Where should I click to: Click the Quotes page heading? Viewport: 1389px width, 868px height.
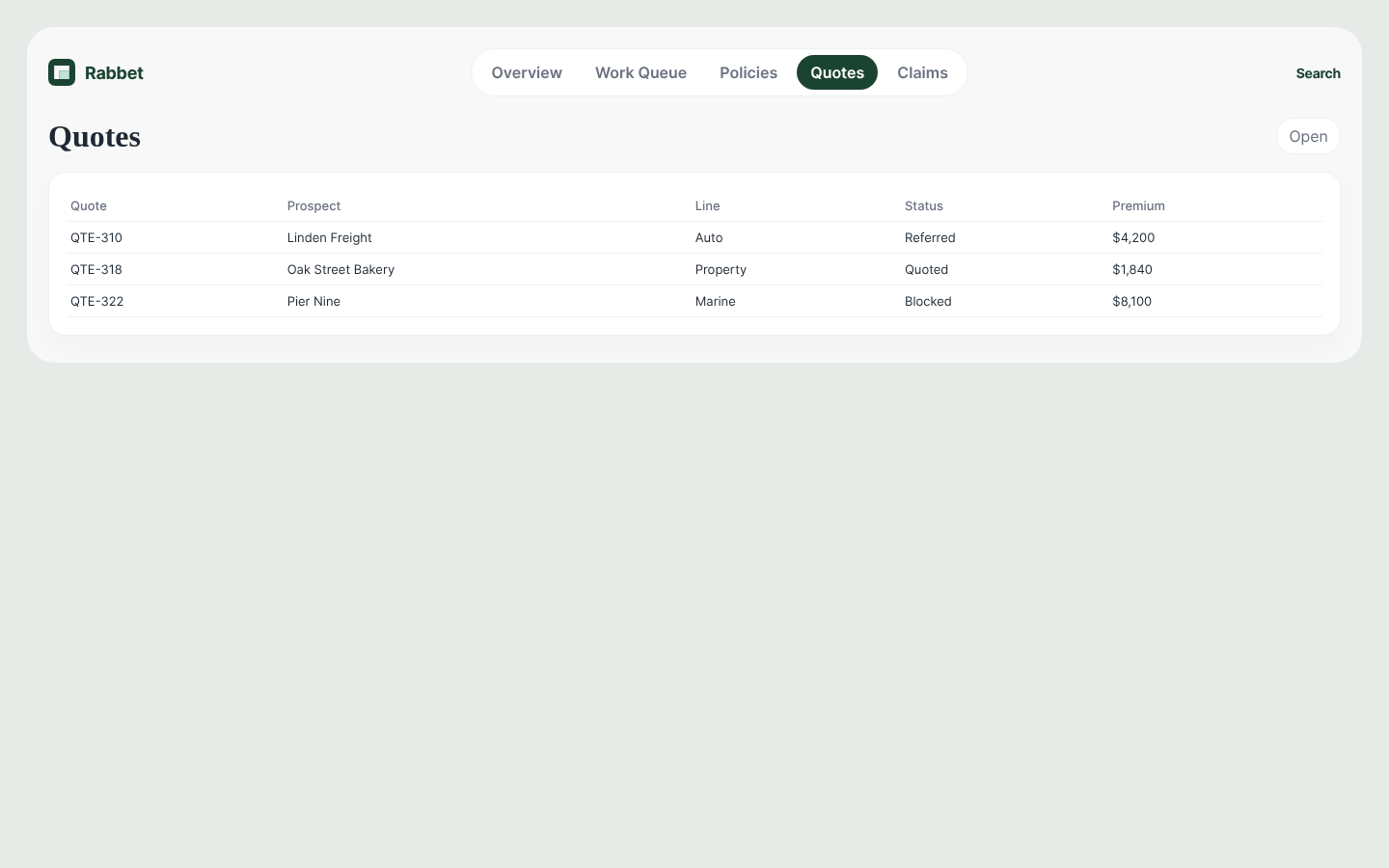(x=95, y=137)
